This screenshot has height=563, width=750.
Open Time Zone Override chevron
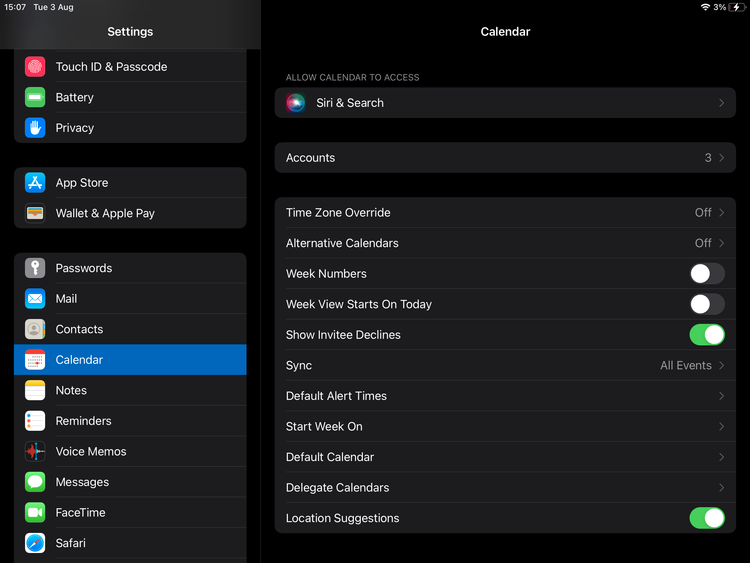pos(721,212)
